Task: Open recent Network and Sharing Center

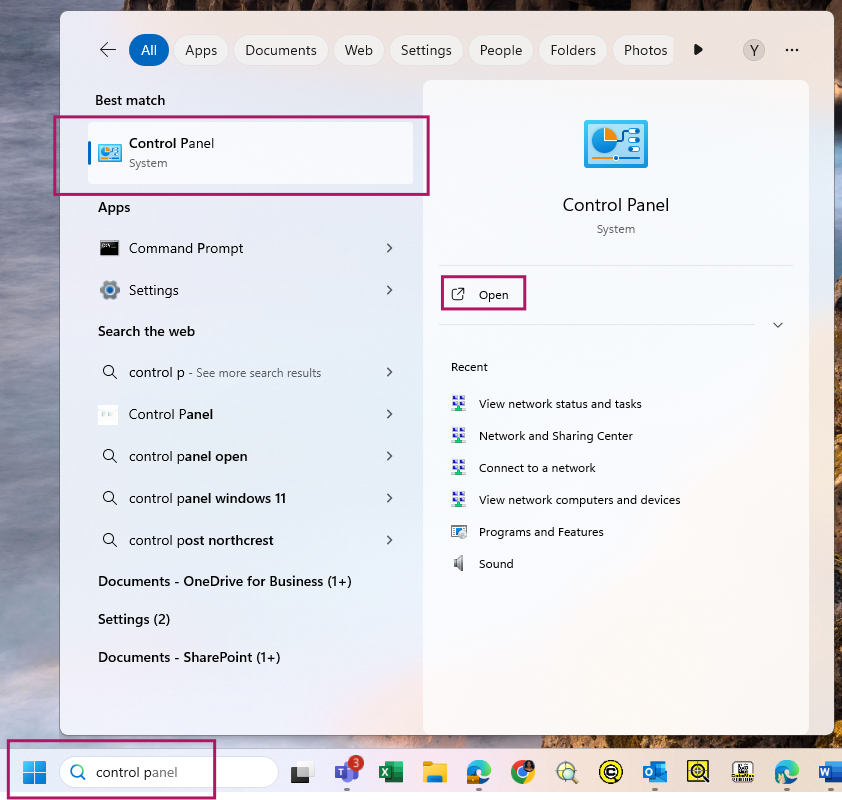Action: 555,436
